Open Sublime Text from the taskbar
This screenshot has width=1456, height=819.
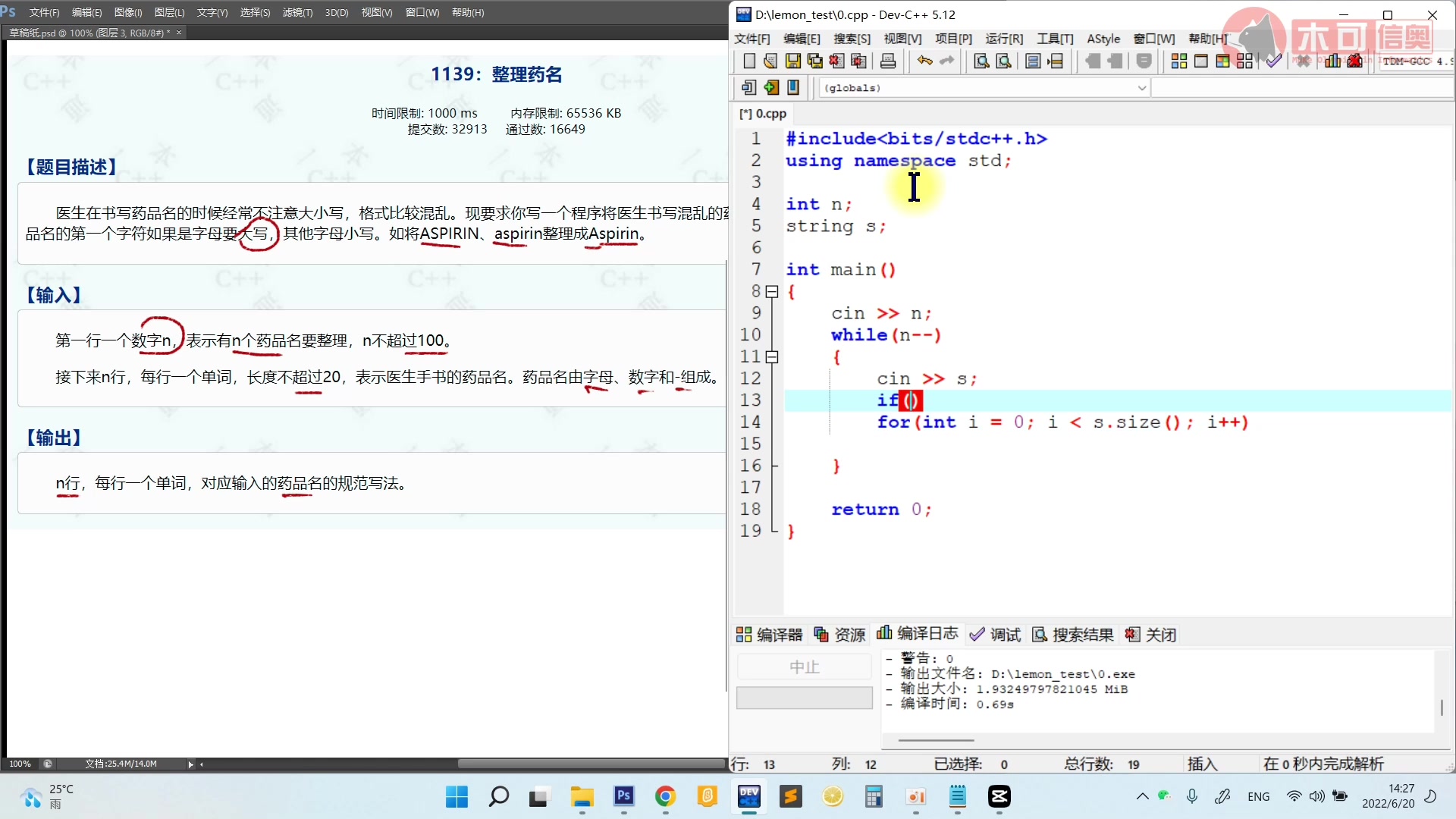pyautogui.click(x=791, y=796)
